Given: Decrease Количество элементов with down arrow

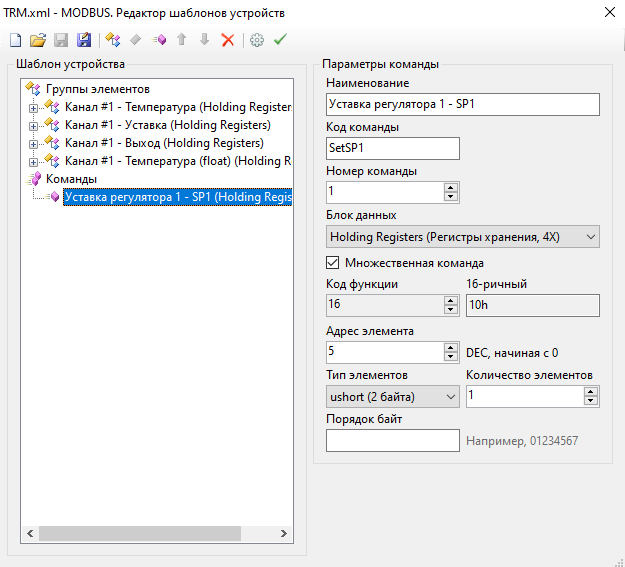Looking at the screenshot, I should [591, 401].
